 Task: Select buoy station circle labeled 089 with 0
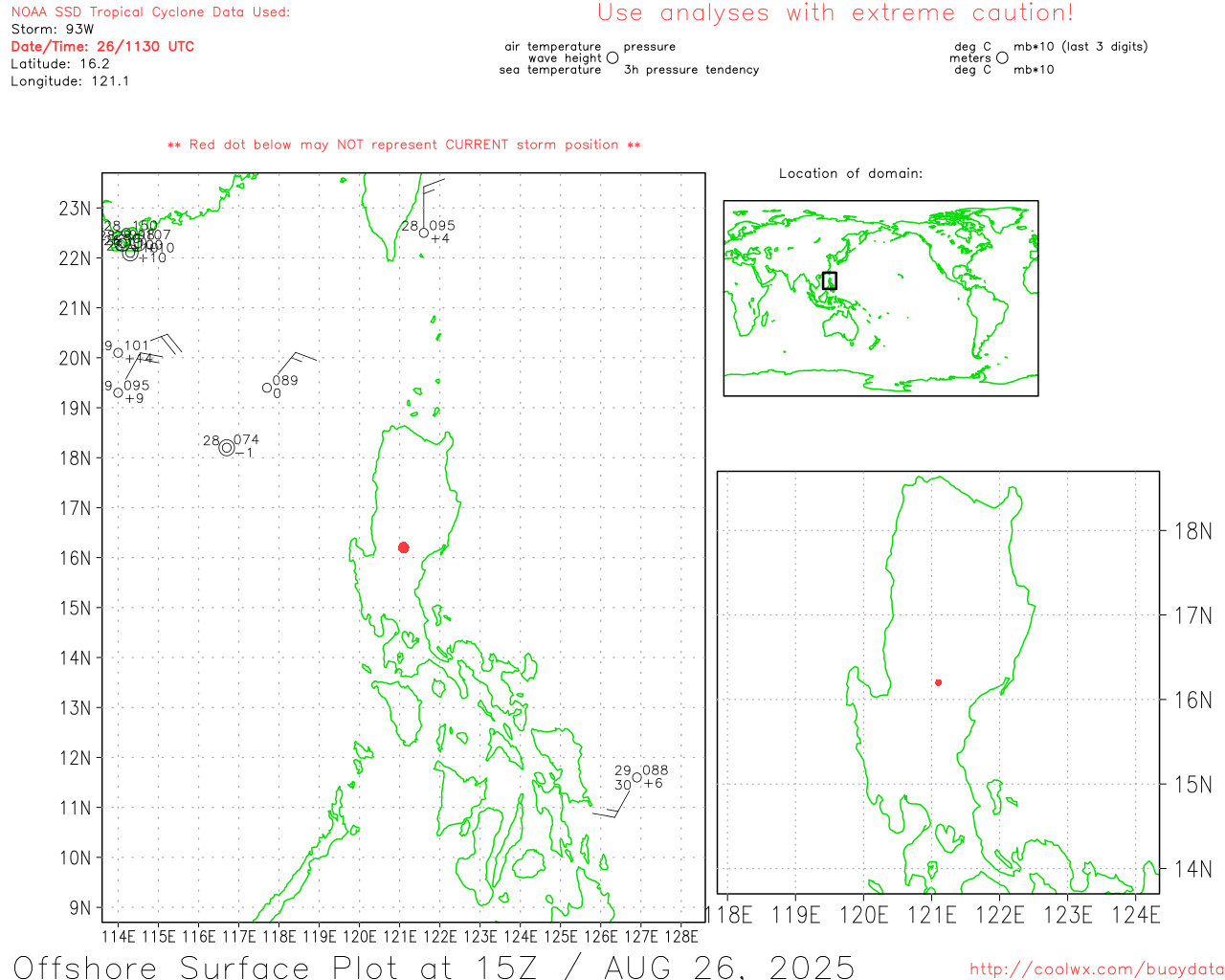267,388
